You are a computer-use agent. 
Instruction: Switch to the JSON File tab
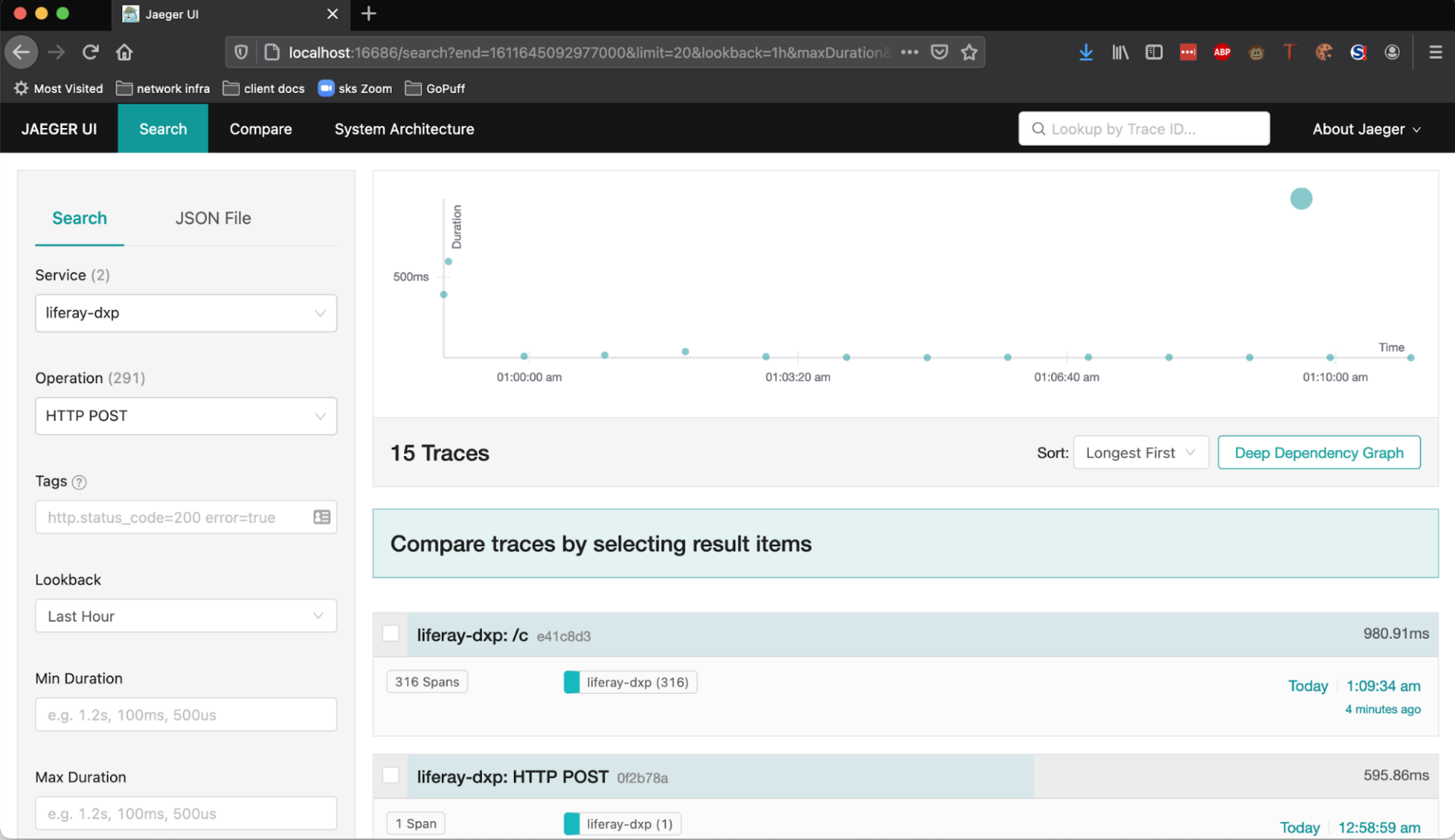pos(213,218)
